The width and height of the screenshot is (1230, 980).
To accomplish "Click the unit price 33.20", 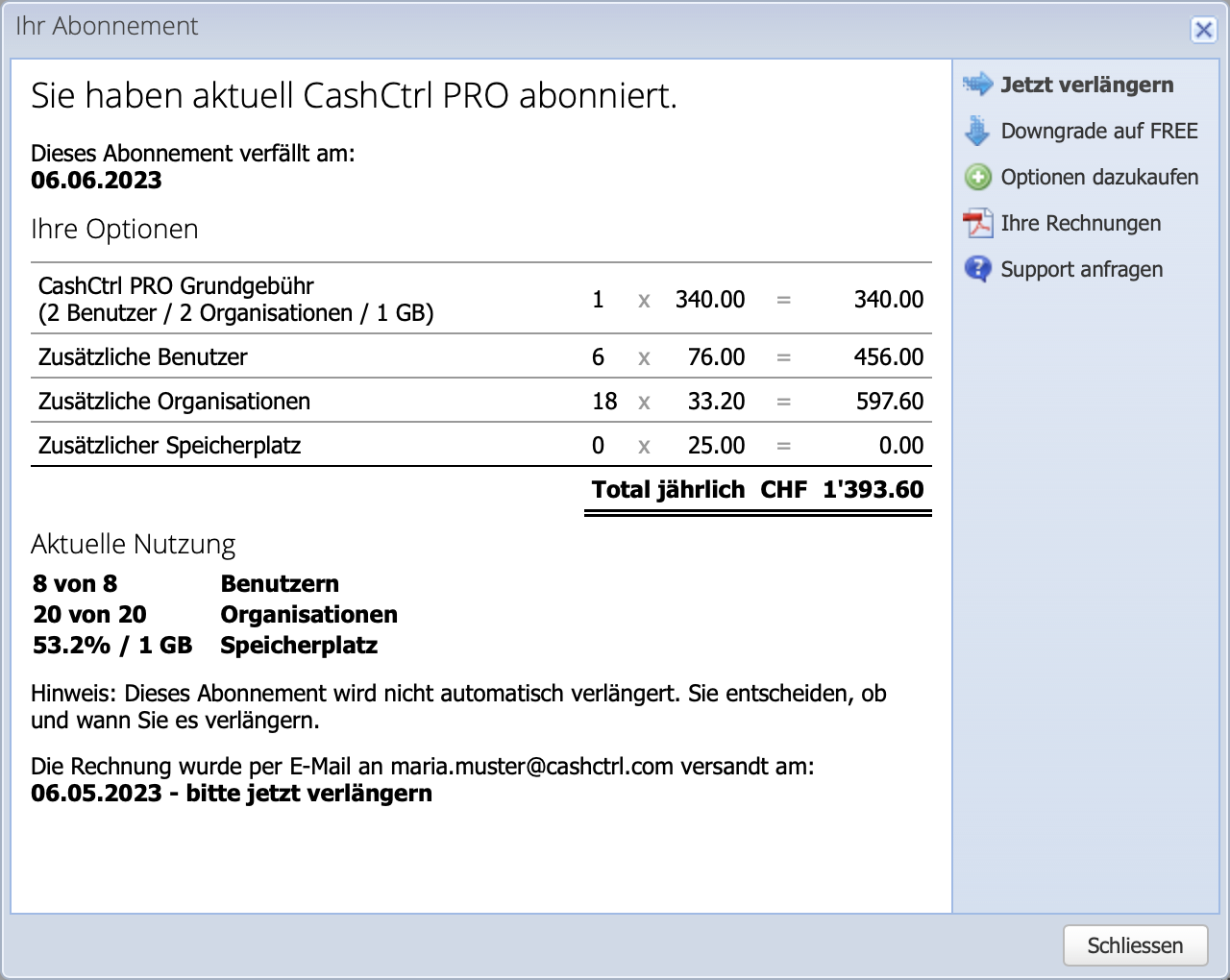I will [x=716, y=402].
